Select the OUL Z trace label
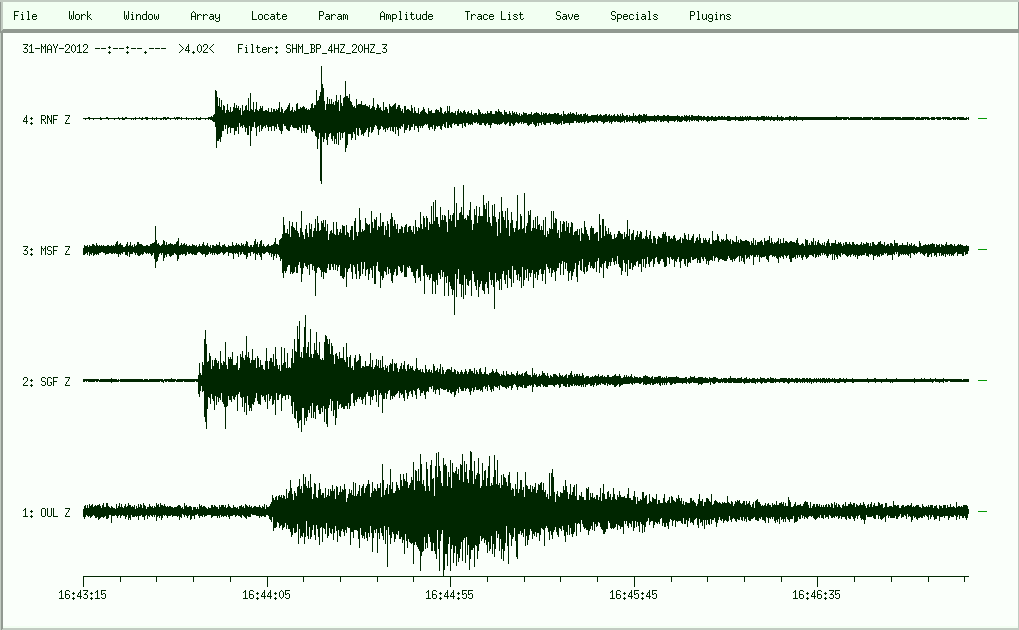The width and height of the screenshot is (1019, 630). click(46, 513)
